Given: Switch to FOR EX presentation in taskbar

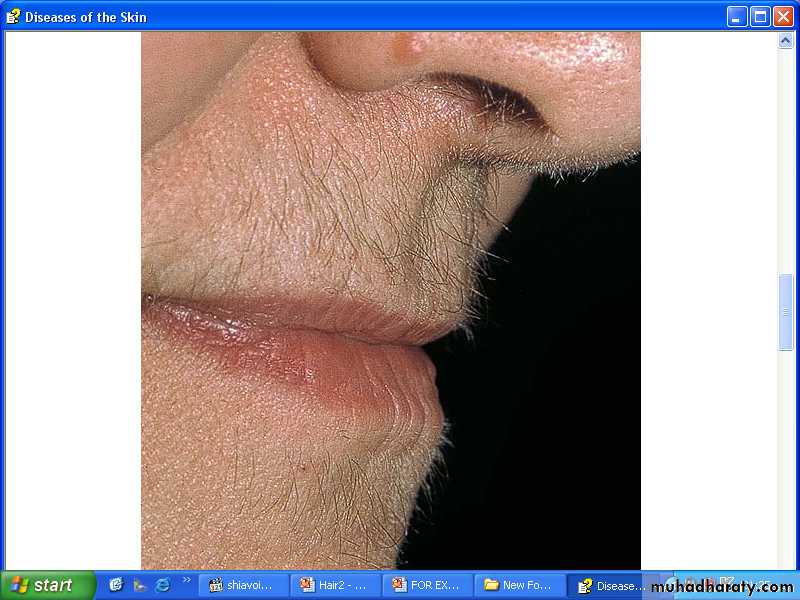Looking at the screenshot, I should tap(427, 585).
